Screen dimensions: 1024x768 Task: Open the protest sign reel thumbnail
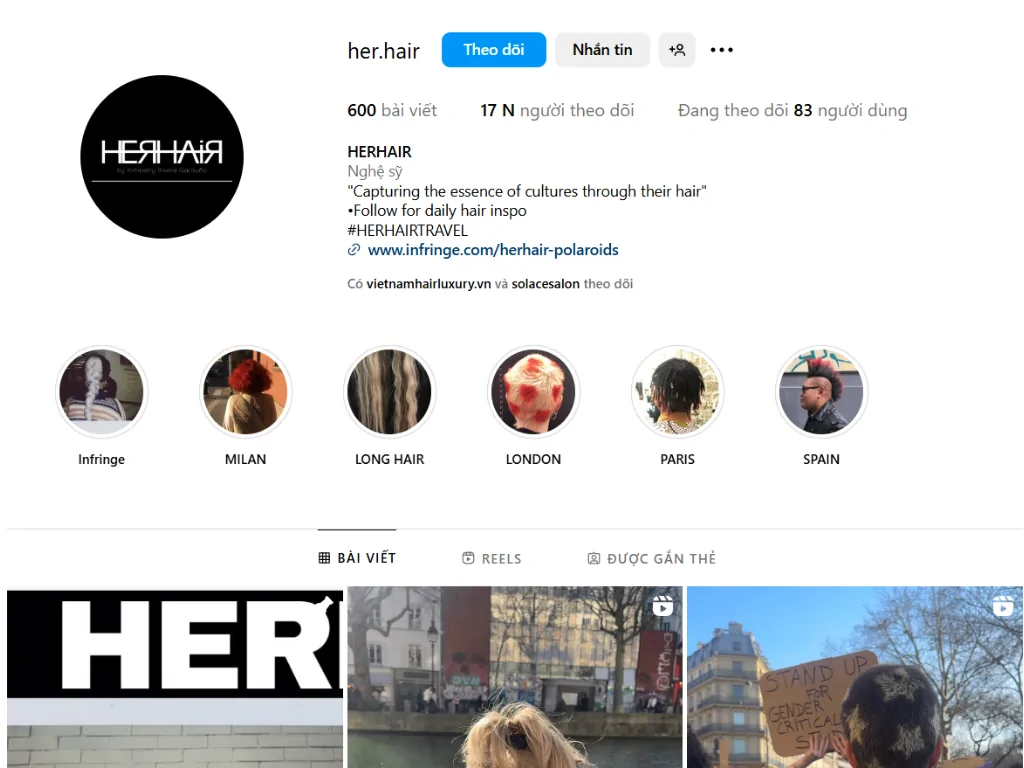pos(855,677)
